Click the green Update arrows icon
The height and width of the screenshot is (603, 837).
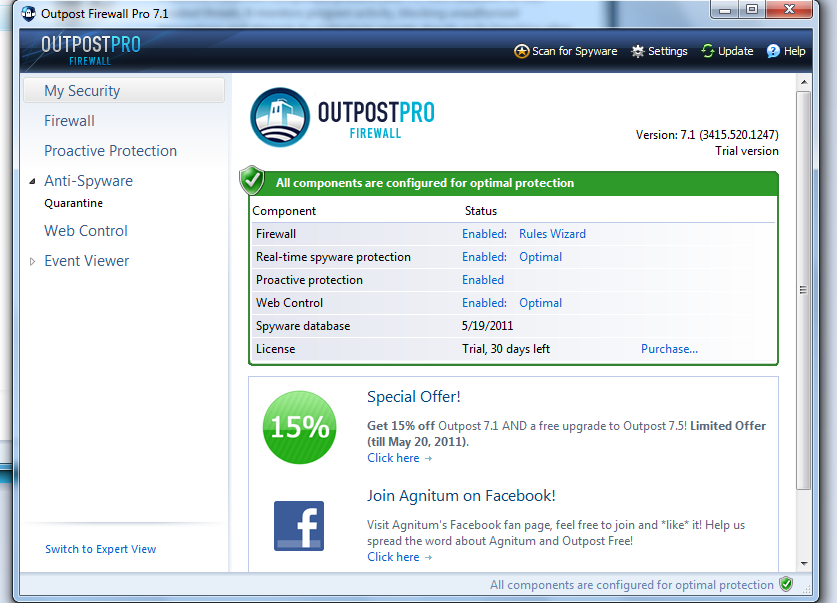[x=708, y=51]
